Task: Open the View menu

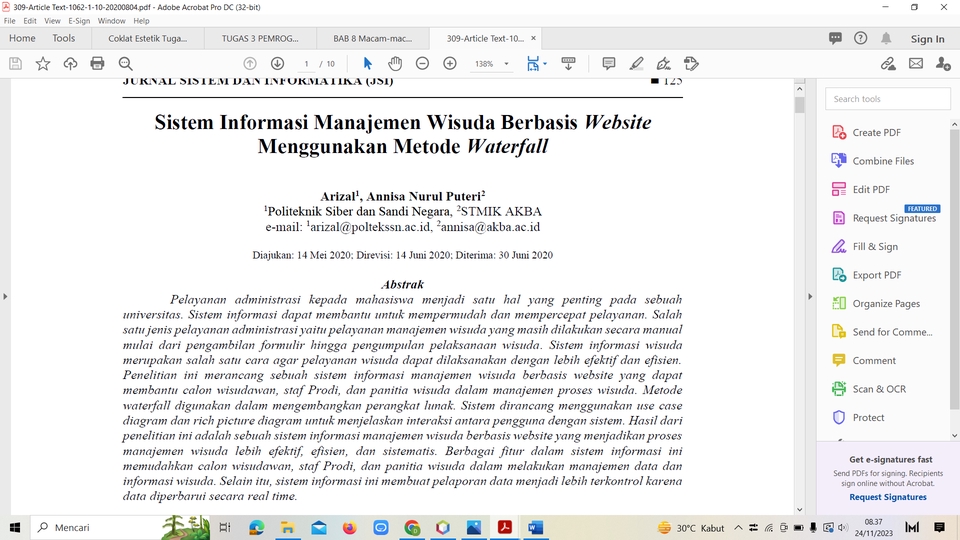Action: (52, 21)
